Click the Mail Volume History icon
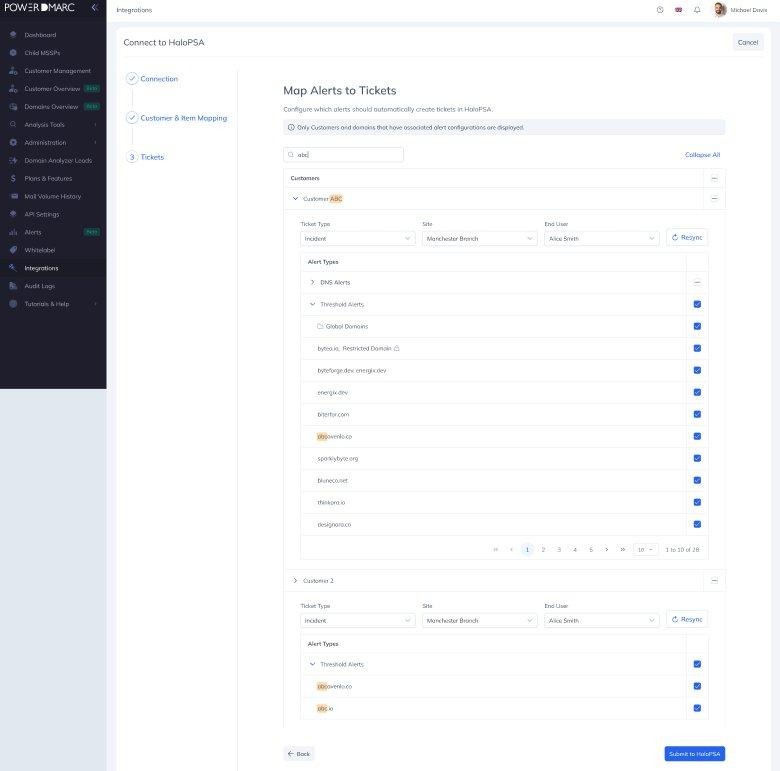Image resolution: width=780 pixels, height=771 pixels. coord(13,196)
